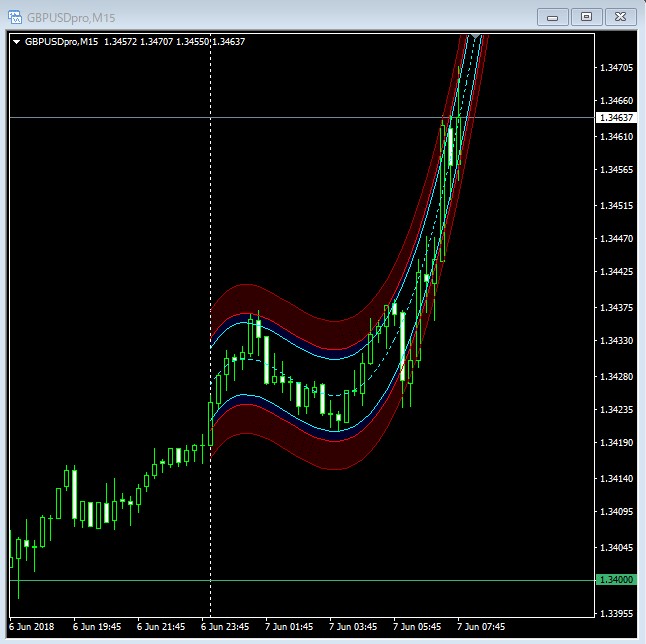Click the GBPUSDpro,M15 window title text
Screen dimensions: 646x644
tap(71, 18)
